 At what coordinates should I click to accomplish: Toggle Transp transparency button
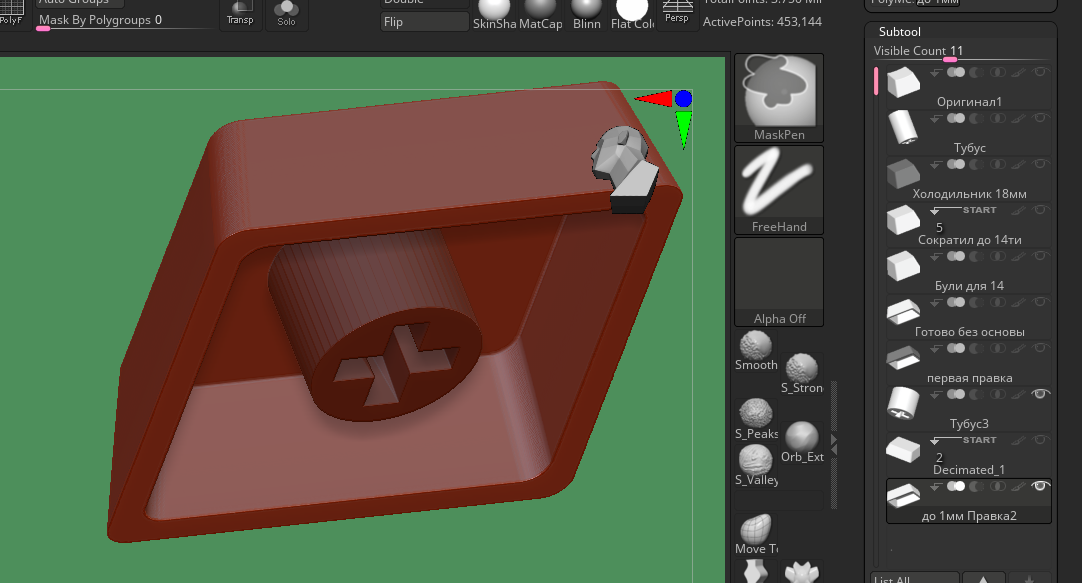coord(240,13)
